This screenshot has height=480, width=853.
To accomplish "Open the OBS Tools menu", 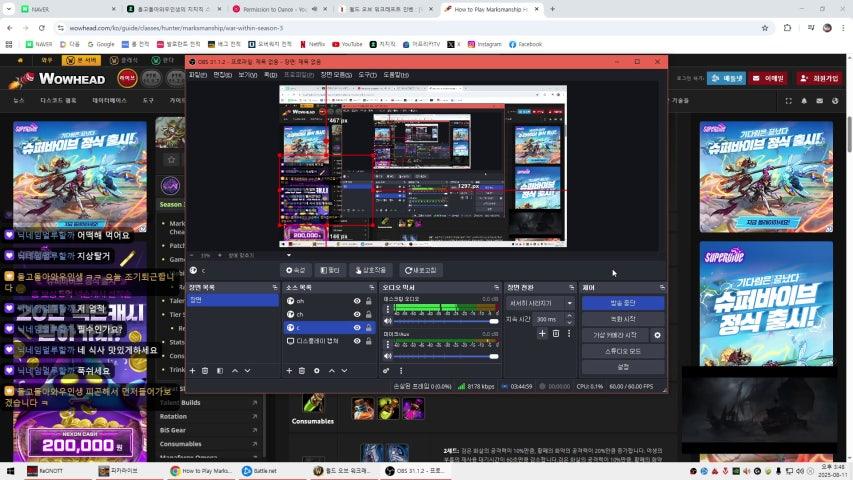I will tap(367, 75).
